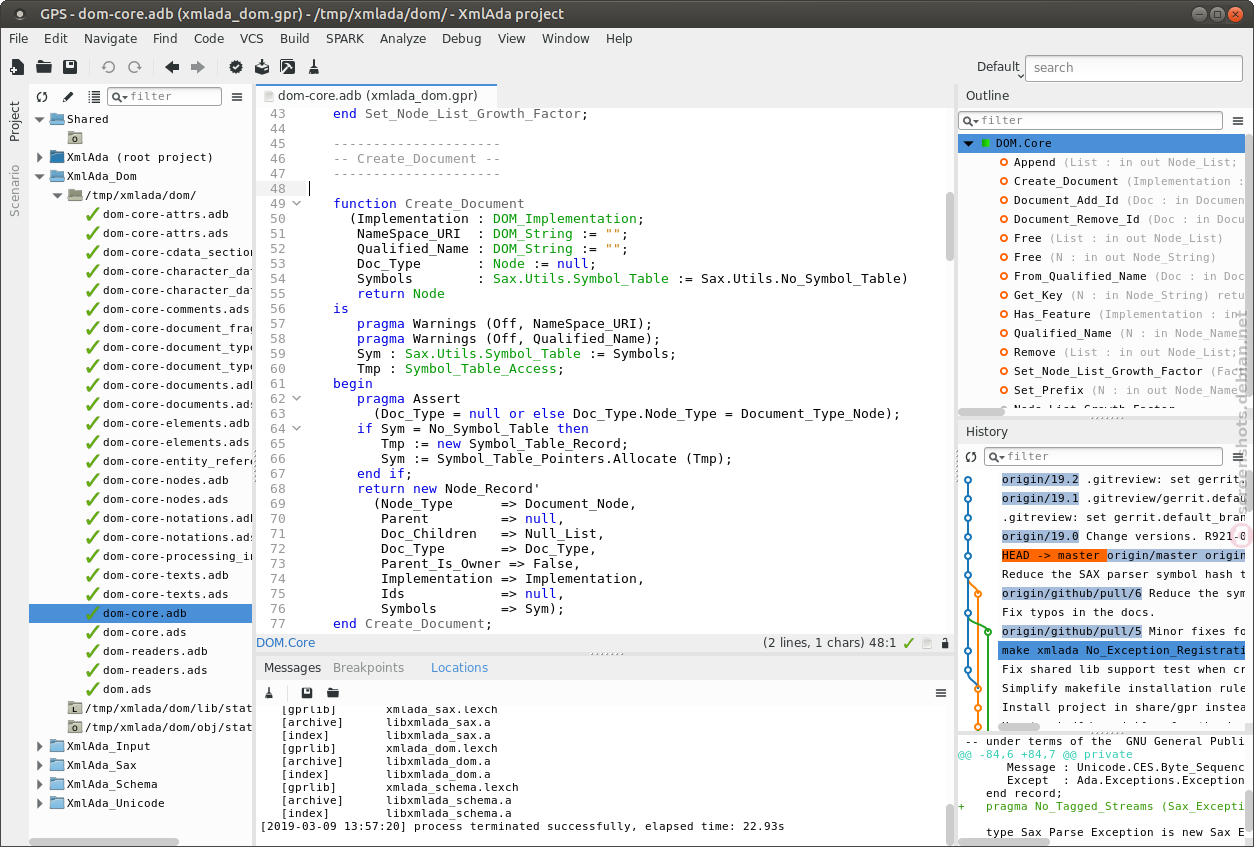1254x847 pixels.
Task: Build the main project with hammer icon
Action: 288,67
